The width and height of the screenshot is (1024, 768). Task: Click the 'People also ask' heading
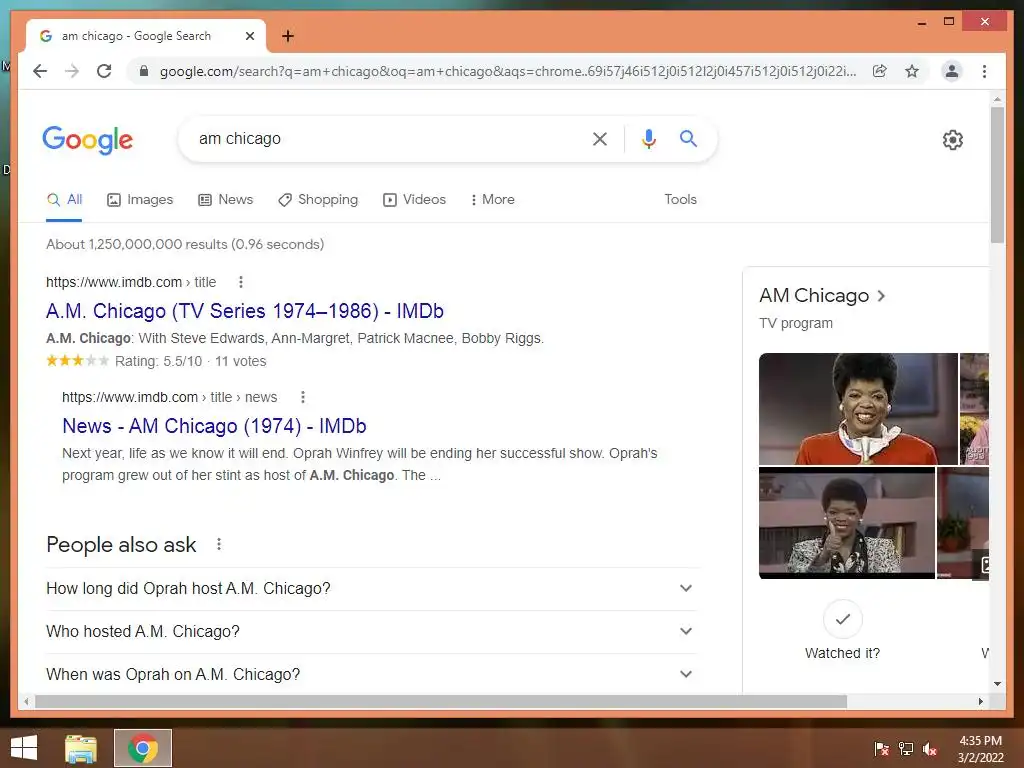(x=121, y=545)
